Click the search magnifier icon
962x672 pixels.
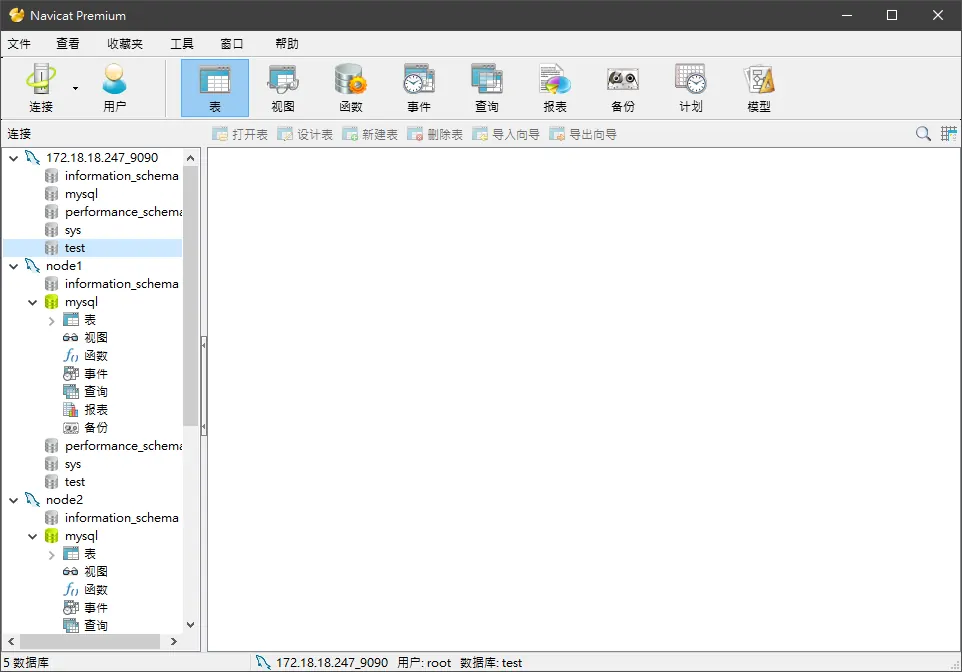[x=923, y=134]
